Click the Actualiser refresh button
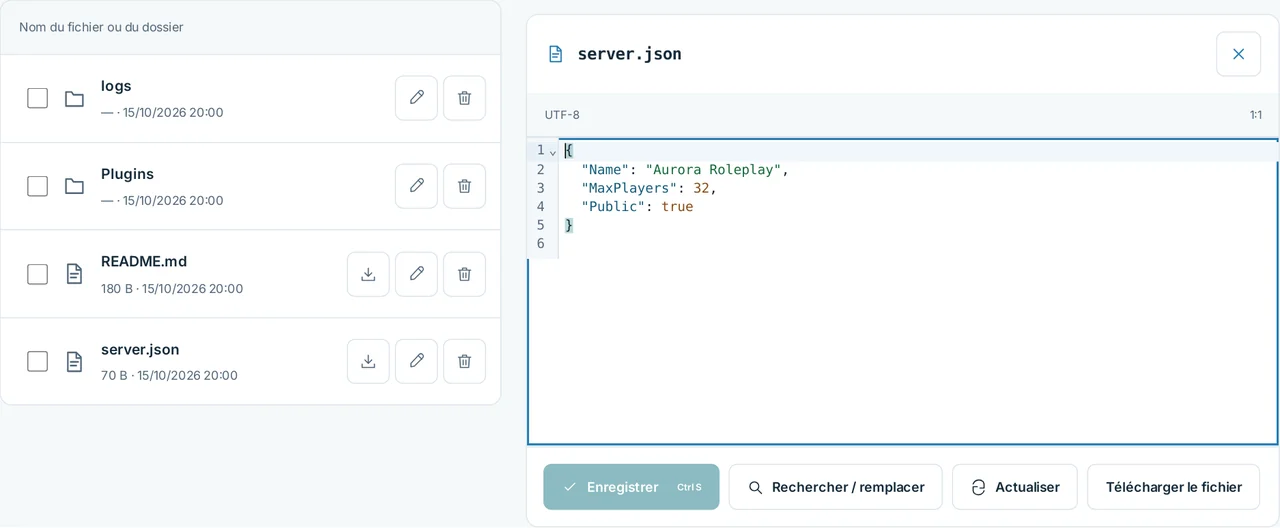 coord(1014,487)
